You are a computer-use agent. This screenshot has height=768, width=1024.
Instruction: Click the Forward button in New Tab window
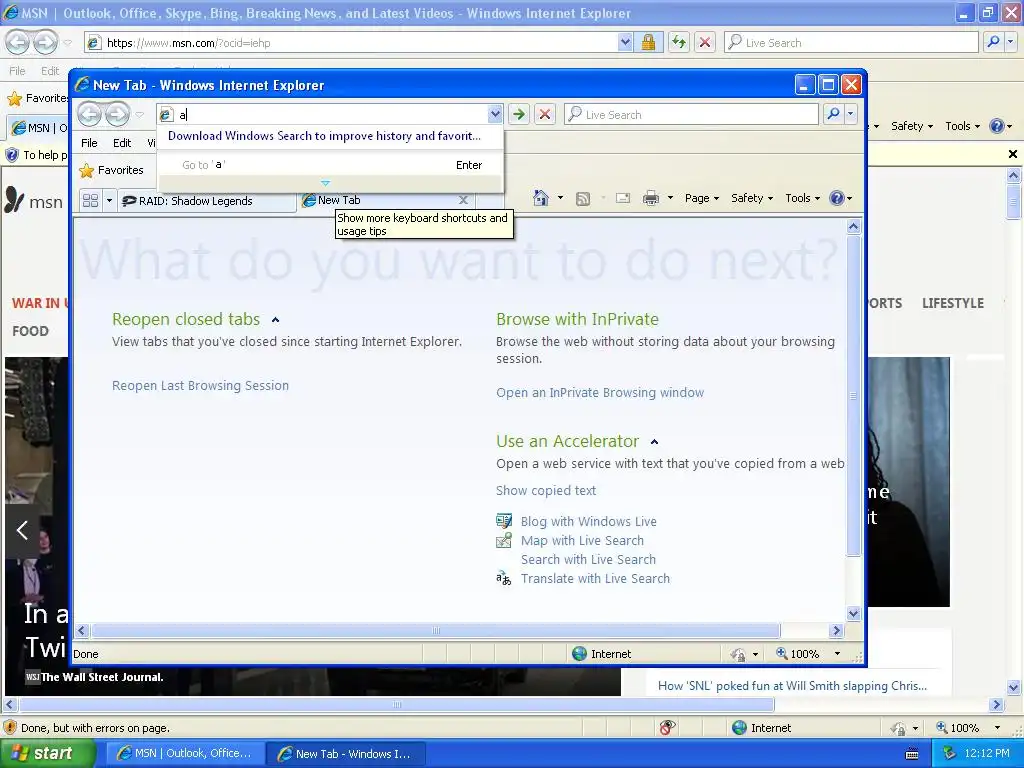118,115
